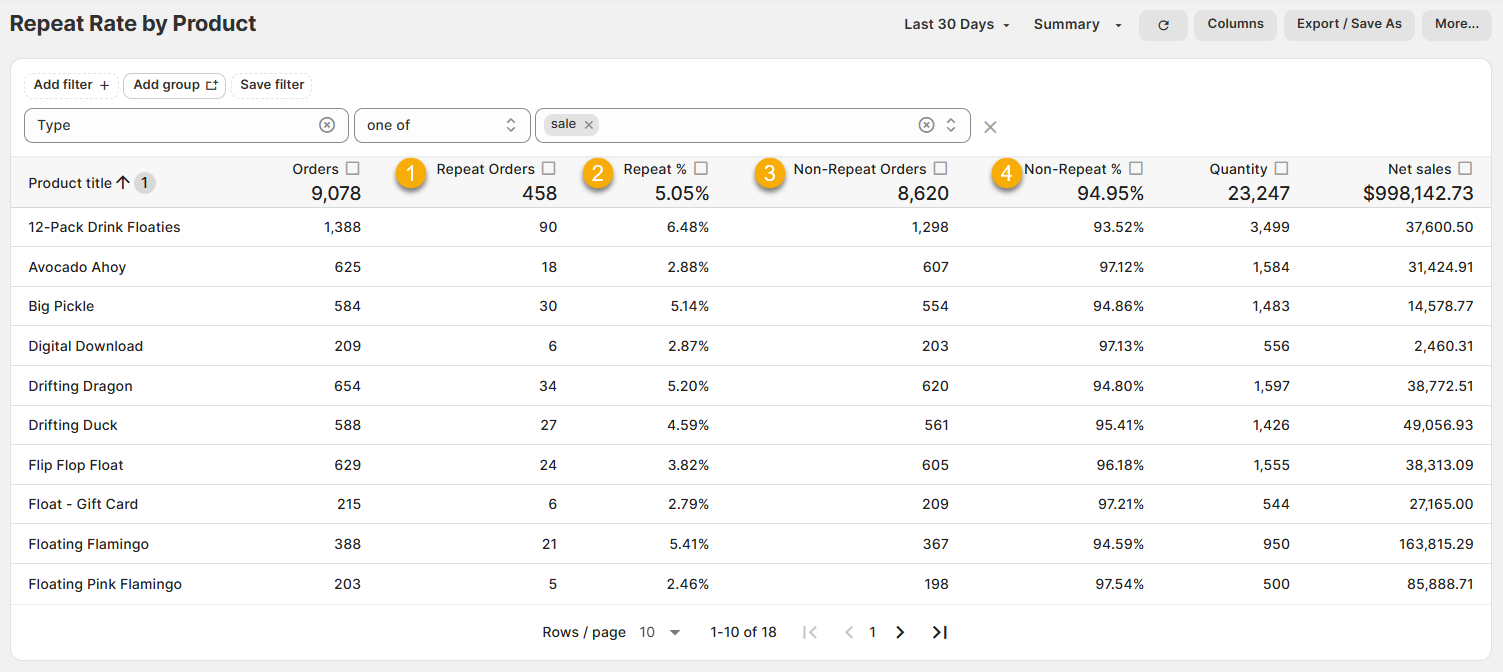Open the Rows per page dropdown
Viewport: 1503px width, 672px height.
(x=660, y=632)
